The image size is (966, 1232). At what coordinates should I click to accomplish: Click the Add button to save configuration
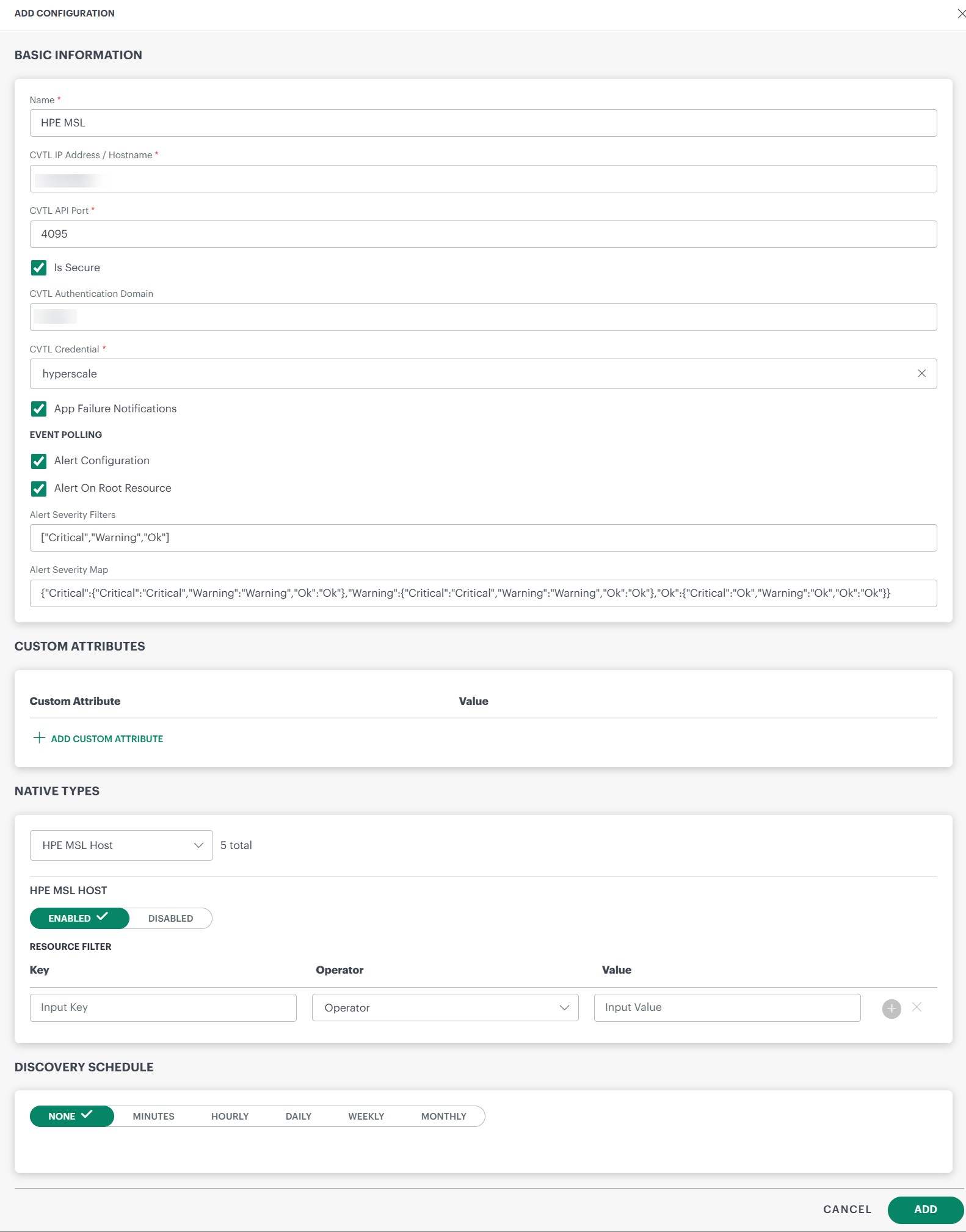point(924,1209)
